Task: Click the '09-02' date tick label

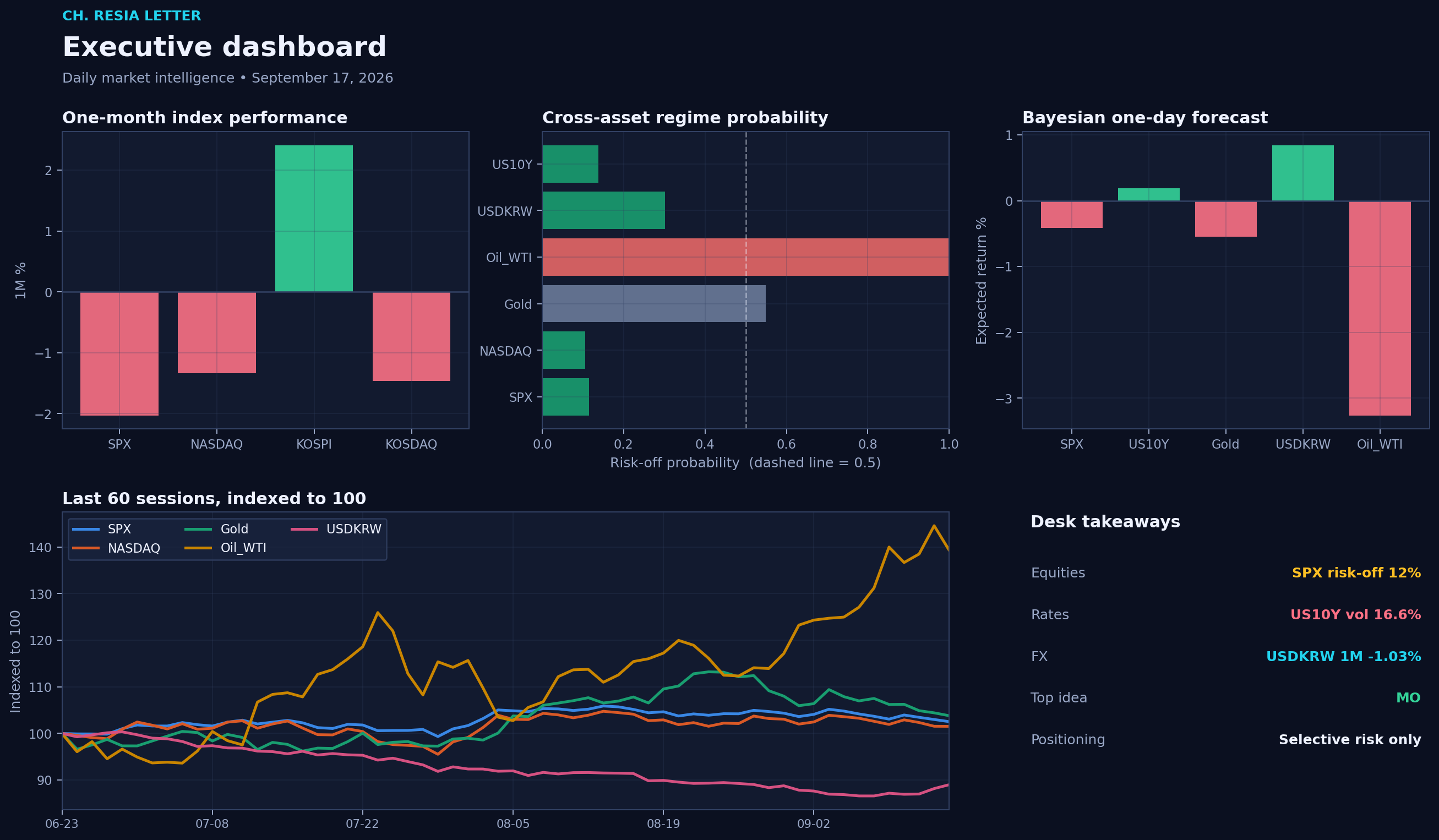Action: point(813,823)
